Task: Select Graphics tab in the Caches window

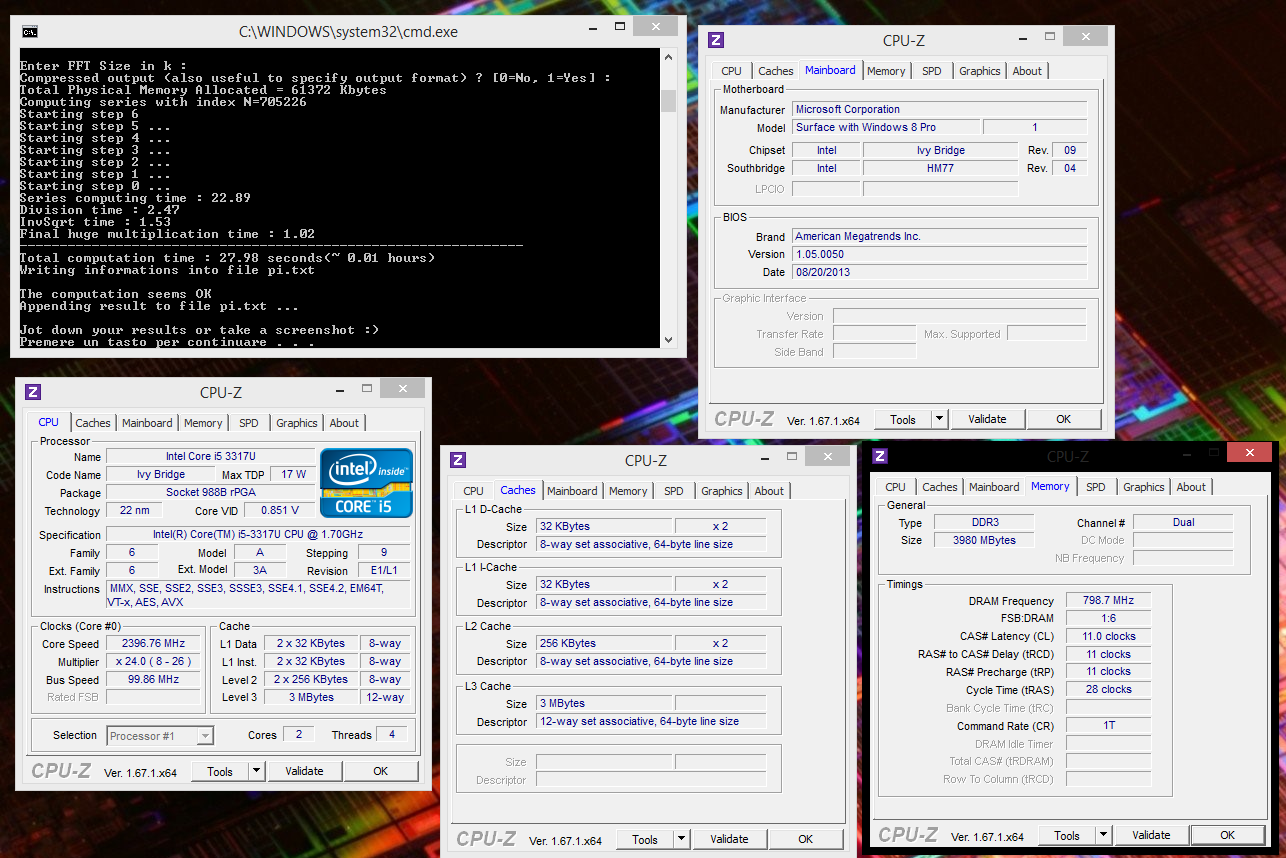Action: click(721, 491)
